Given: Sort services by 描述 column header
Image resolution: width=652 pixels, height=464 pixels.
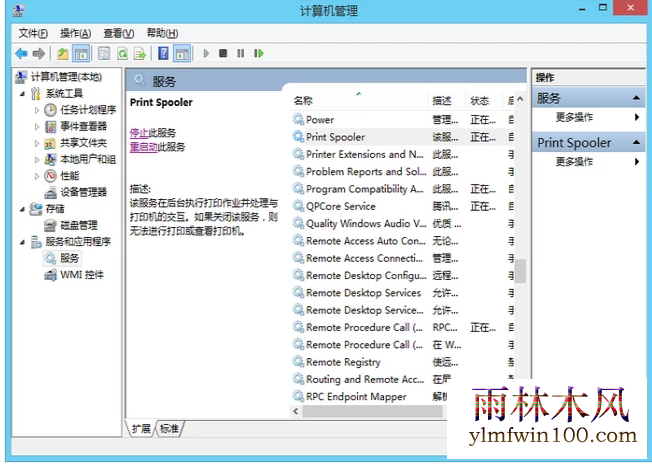Looking at the screenshot, I should pos(447,101).
